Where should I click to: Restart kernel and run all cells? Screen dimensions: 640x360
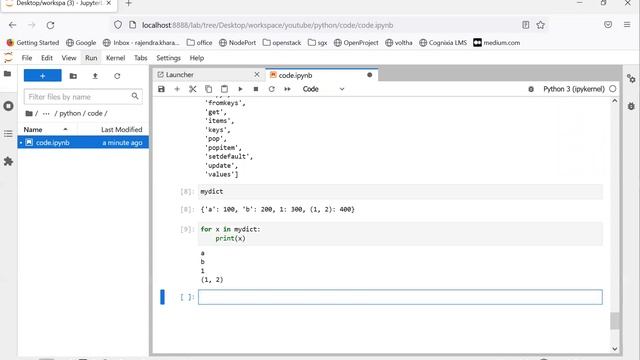click(287, 89)
